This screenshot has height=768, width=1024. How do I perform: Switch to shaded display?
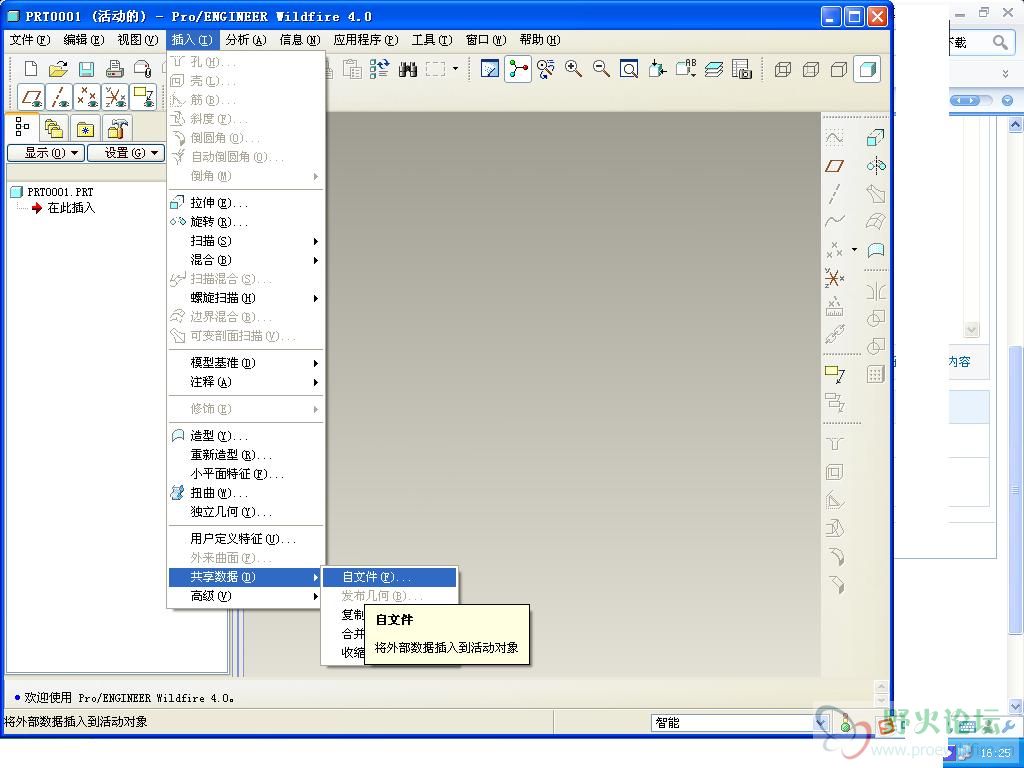click(867, 69)
